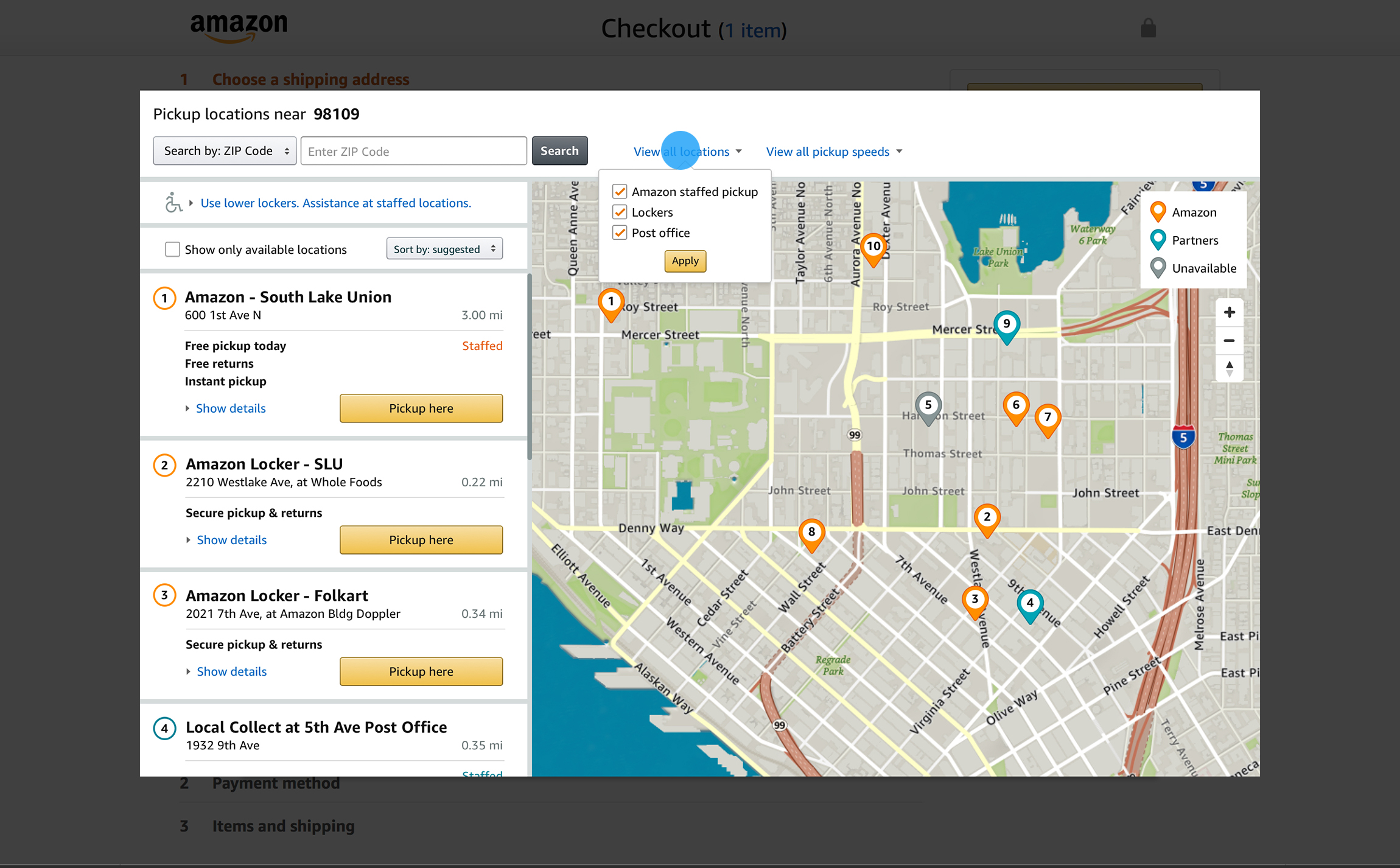Uncheck Amazon staffed pickup filter
1400x868 pixels.
pos(620,192)
